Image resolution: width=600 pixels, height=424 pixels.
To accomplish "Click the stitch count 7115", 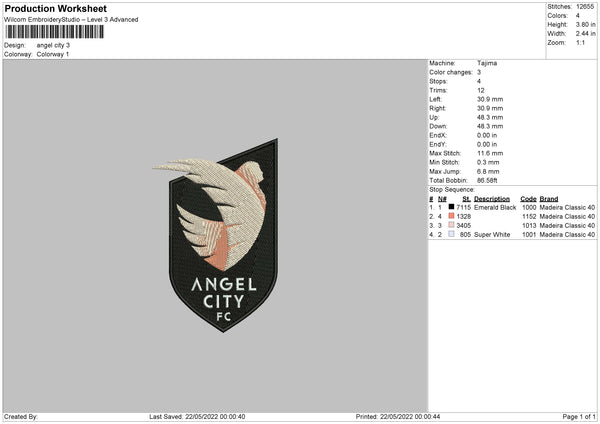I will tap(463, 207).
